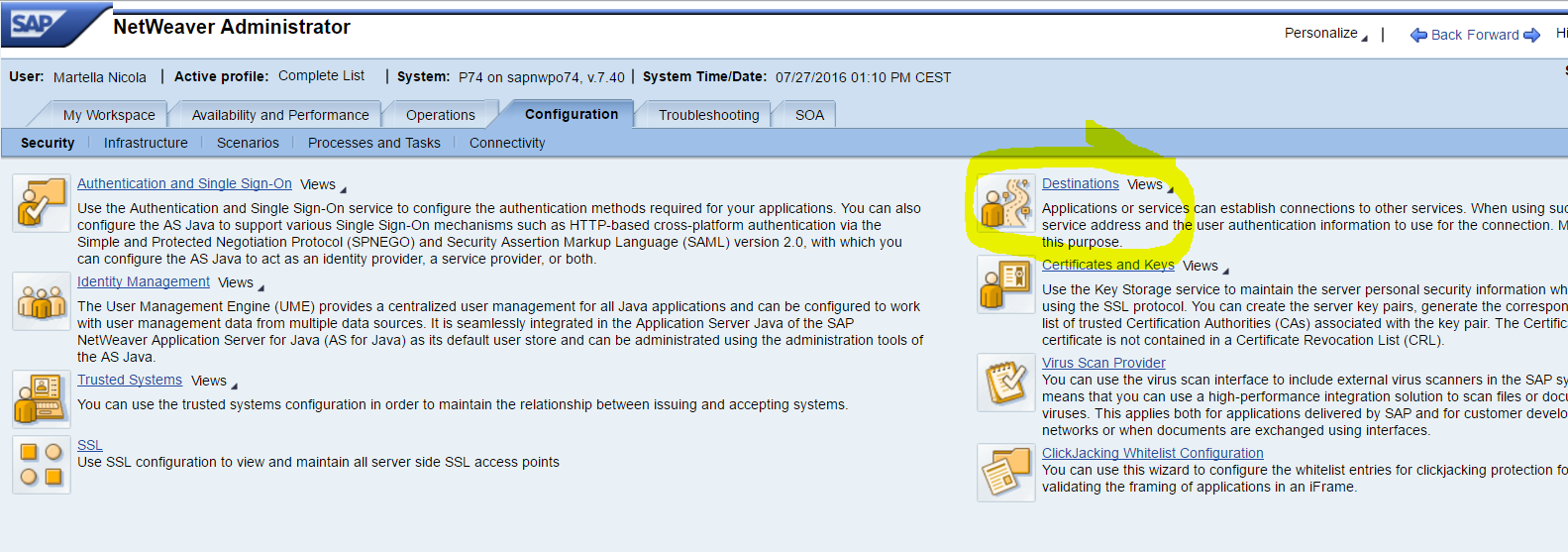Open the Virus Scan Provider icon
This screenshot has width=1568, height=552.
[1006, 383]
